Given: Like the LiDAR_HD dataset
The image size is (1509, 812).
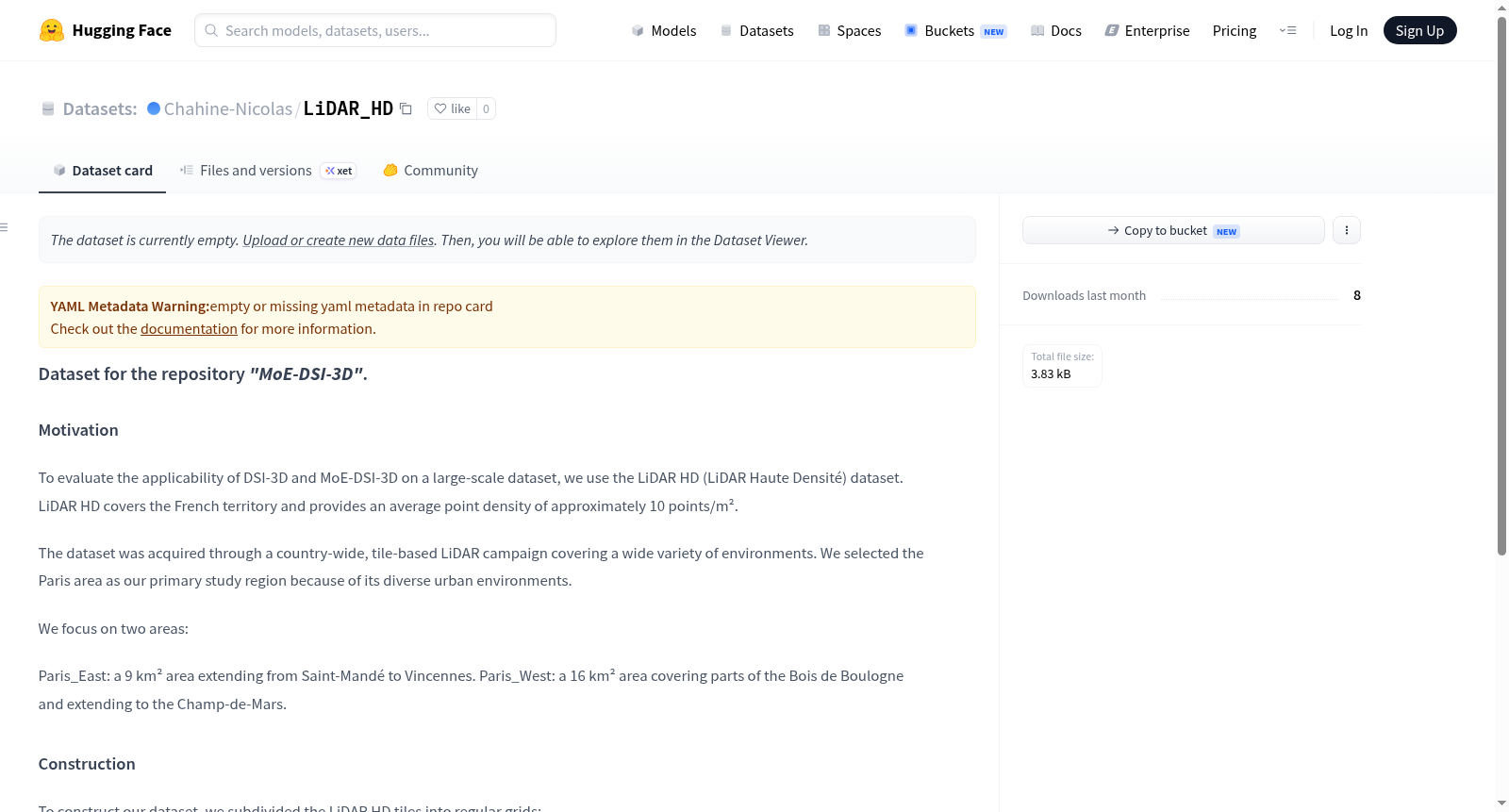Looking at the screenshot, I should click(453, 108).
